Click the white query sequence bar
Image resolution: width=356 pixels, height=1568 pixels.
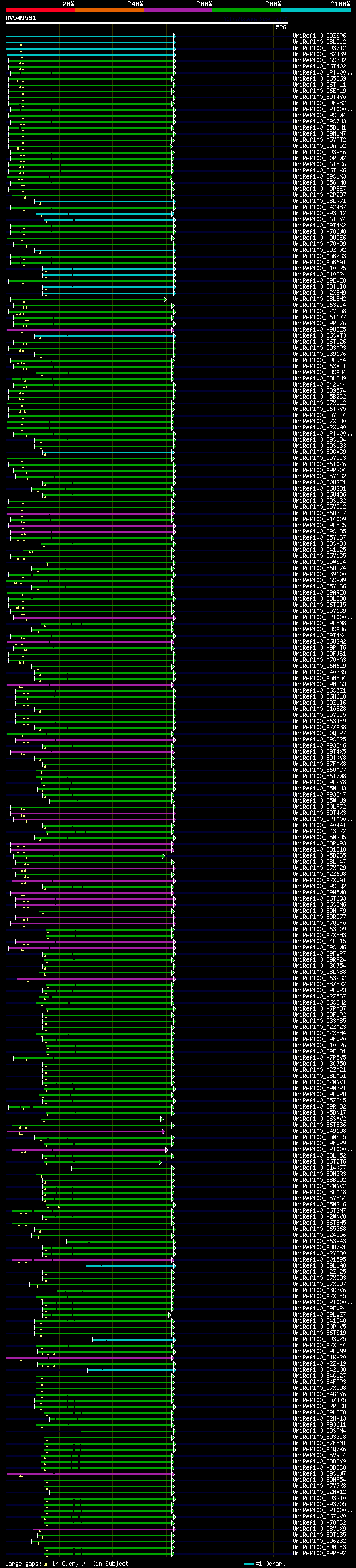point(147,23)
